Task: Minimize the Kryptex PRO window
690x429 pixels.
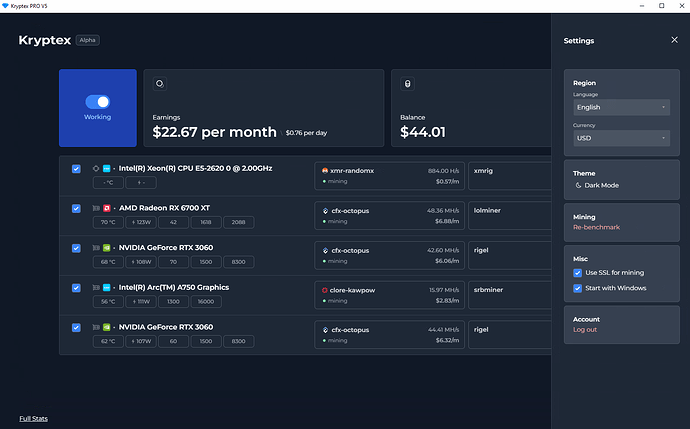Action: click(x=642, y=6)
